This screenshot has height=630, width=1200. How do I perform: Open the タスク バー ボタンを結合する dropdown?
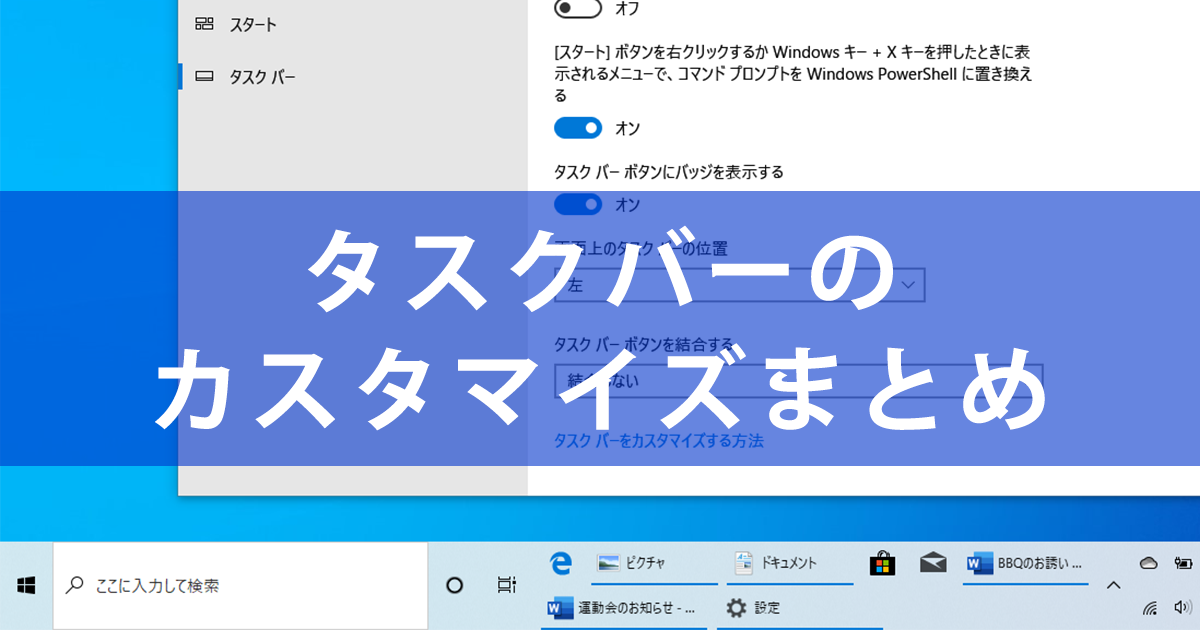(798, 381)
